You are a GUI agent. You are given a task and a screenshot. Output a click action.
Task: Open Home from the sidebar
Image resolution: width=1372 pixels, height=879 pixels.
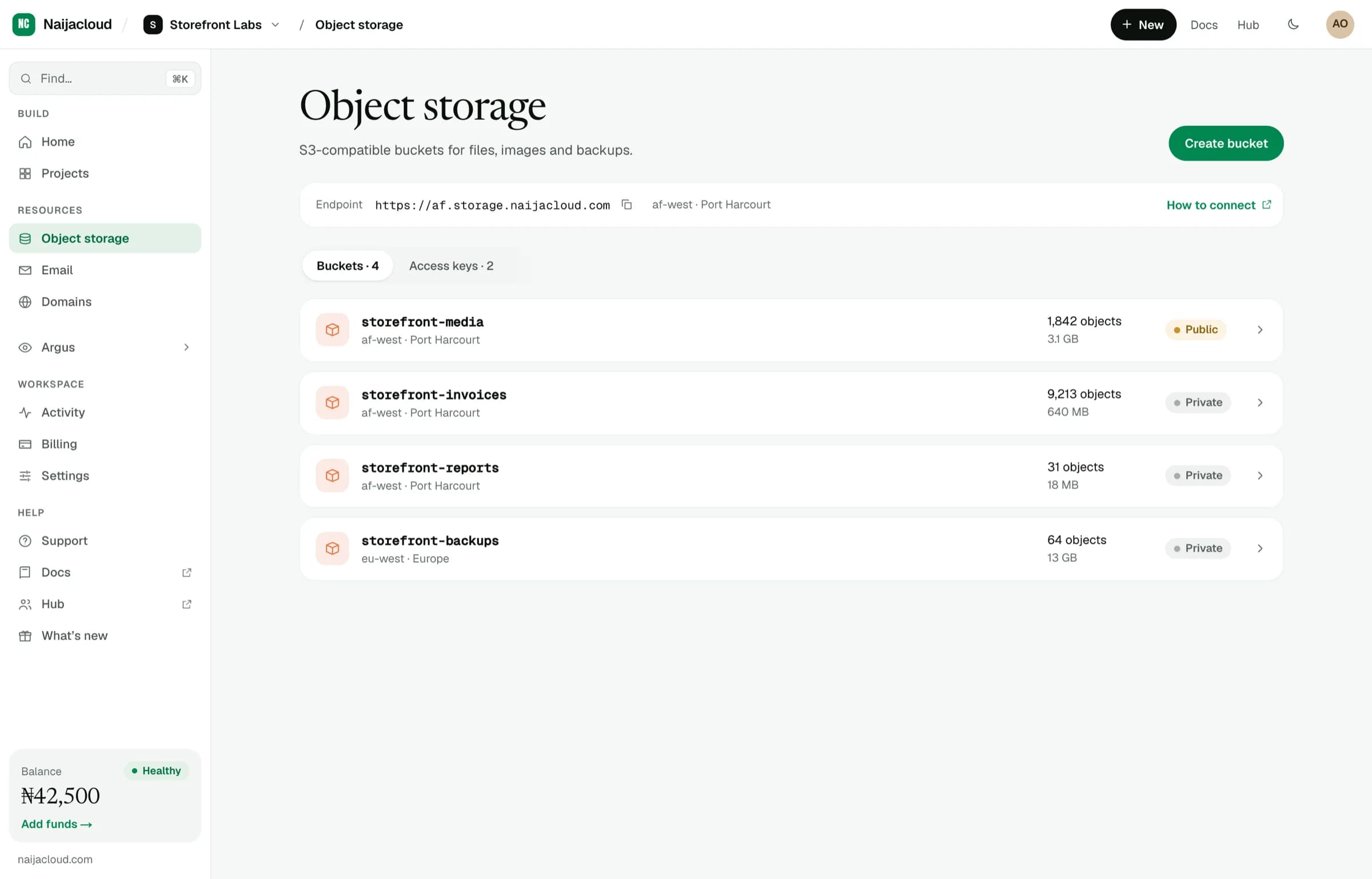coord(105,142)
